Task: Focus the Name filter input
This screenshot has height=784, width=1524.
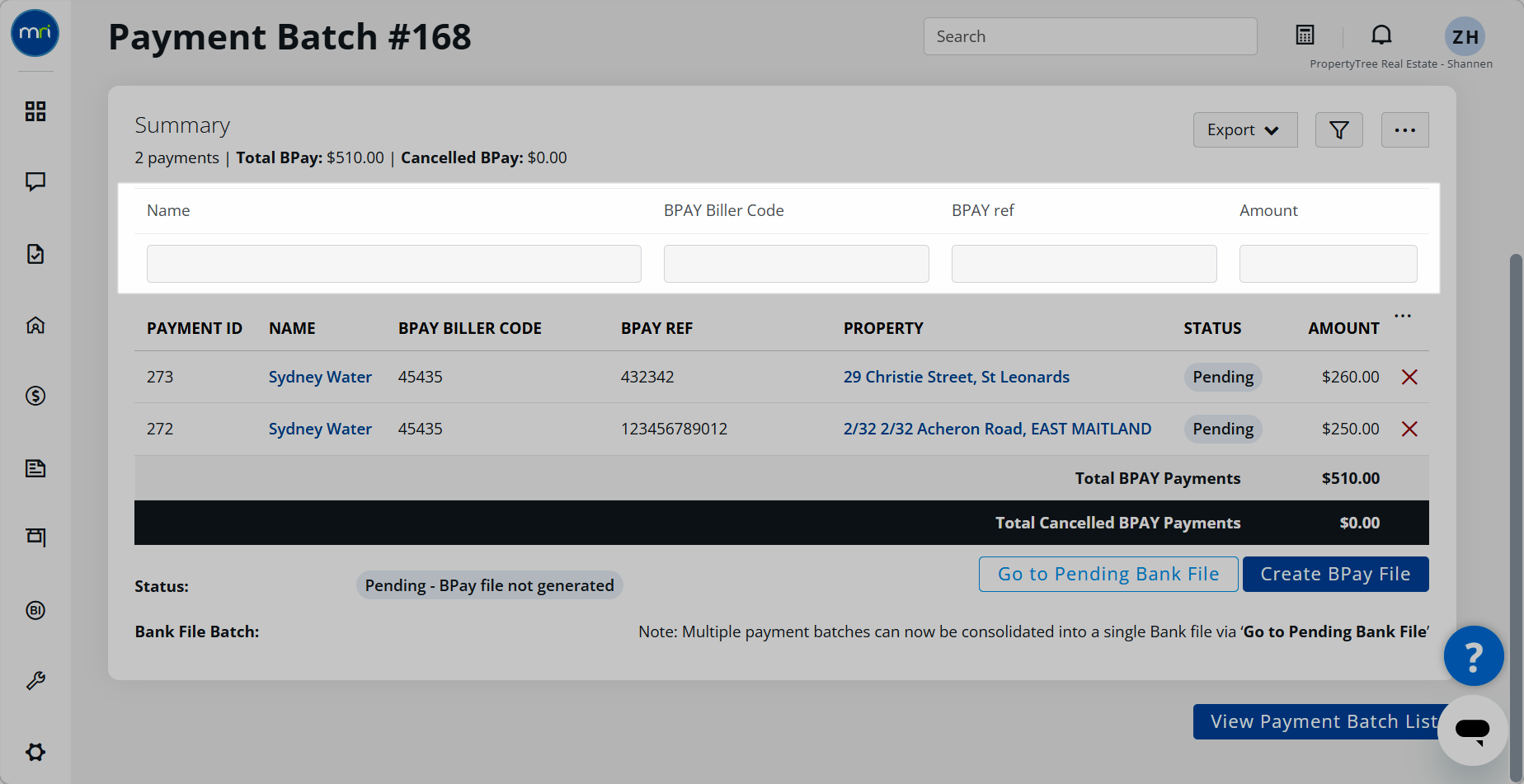Action: 394,264
